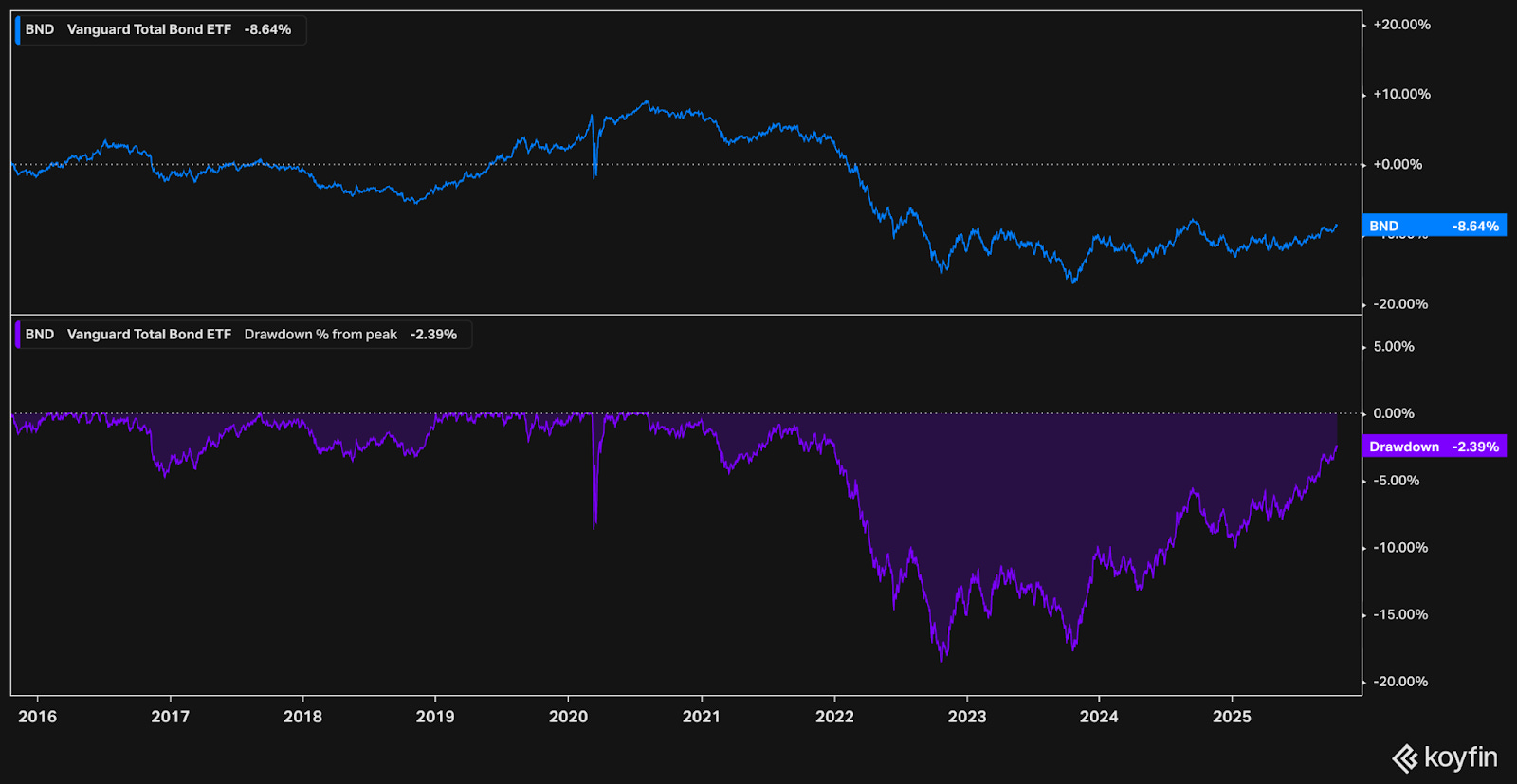Click the 2024 label on the time axis

click(x=1099, y=717)
